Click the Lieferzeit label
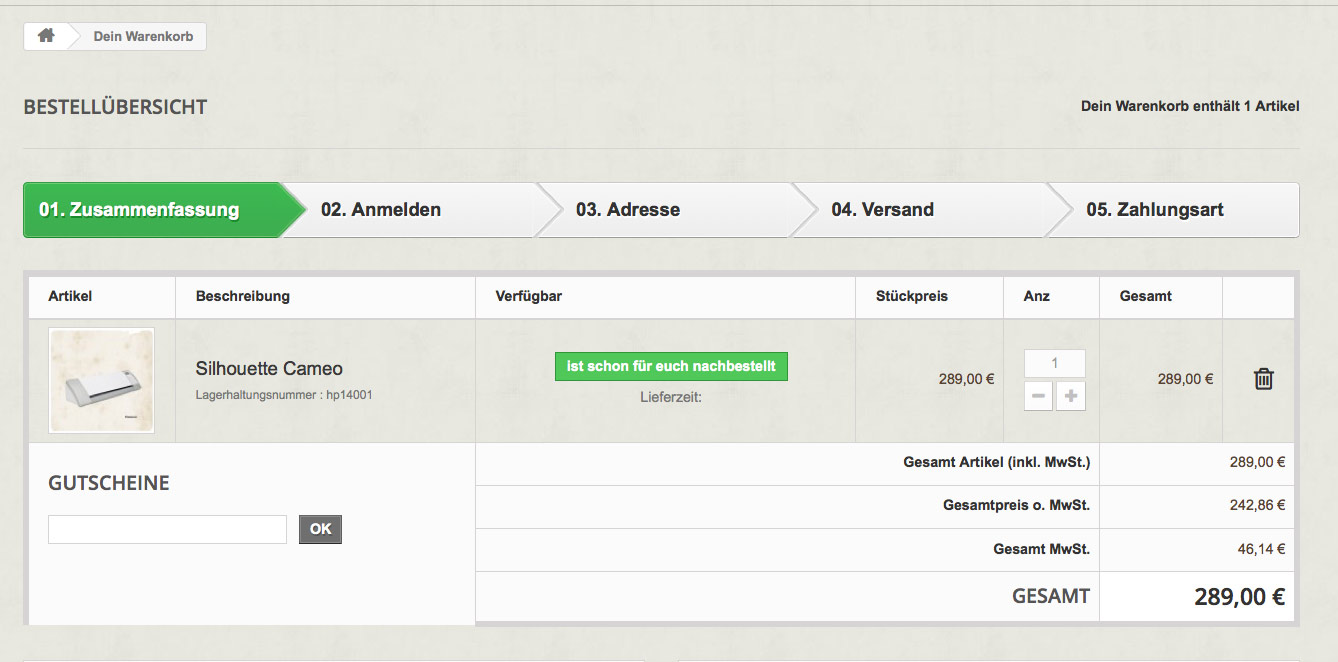 (671, 397)
